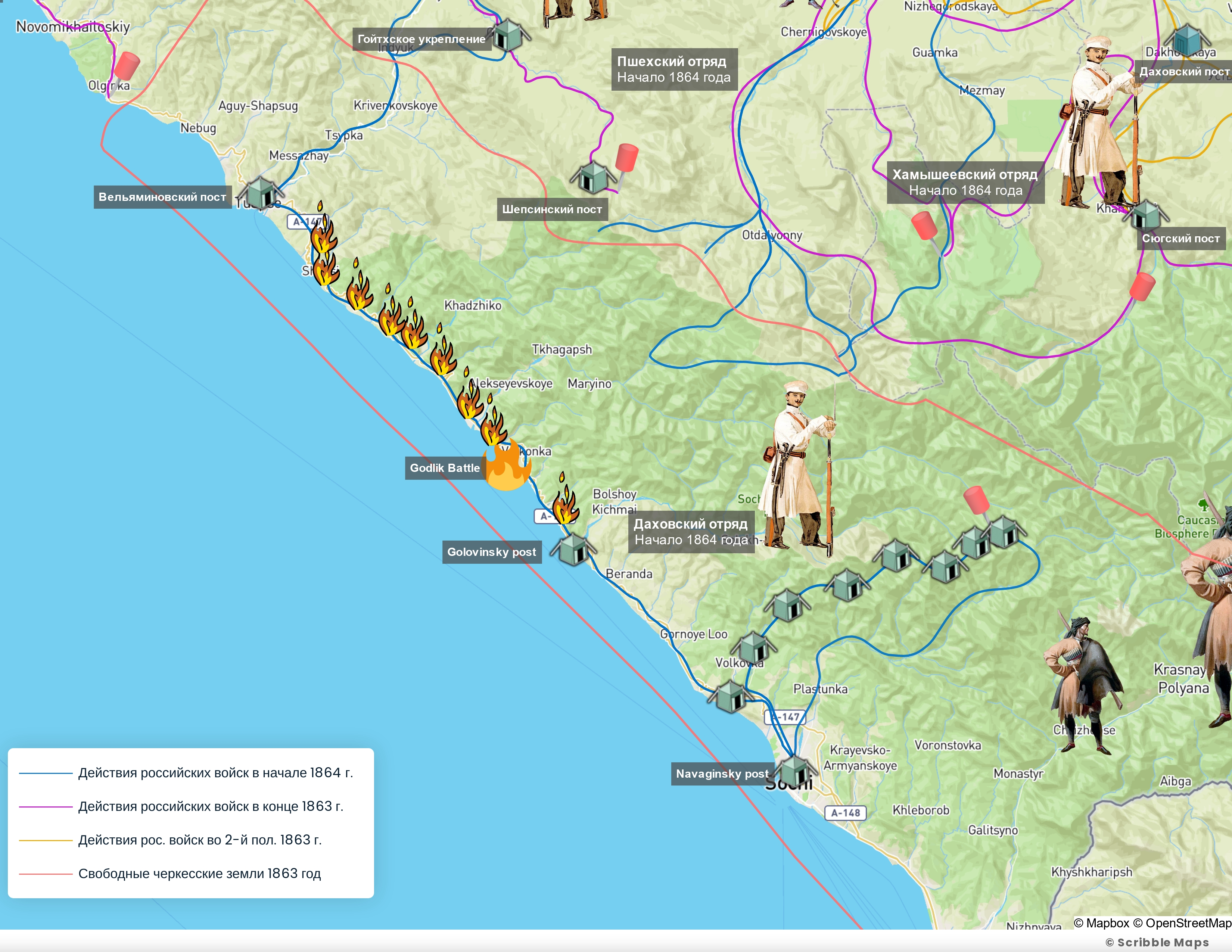The width and height of the screenshot is (1232, 952).
Task: Click the Гойтхское укрепление label
Action: [421, 40]
